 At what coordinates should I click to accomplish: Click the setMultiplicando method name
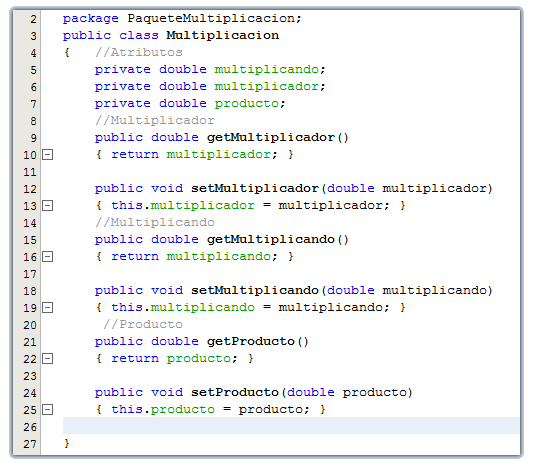(x=255, y=290)
